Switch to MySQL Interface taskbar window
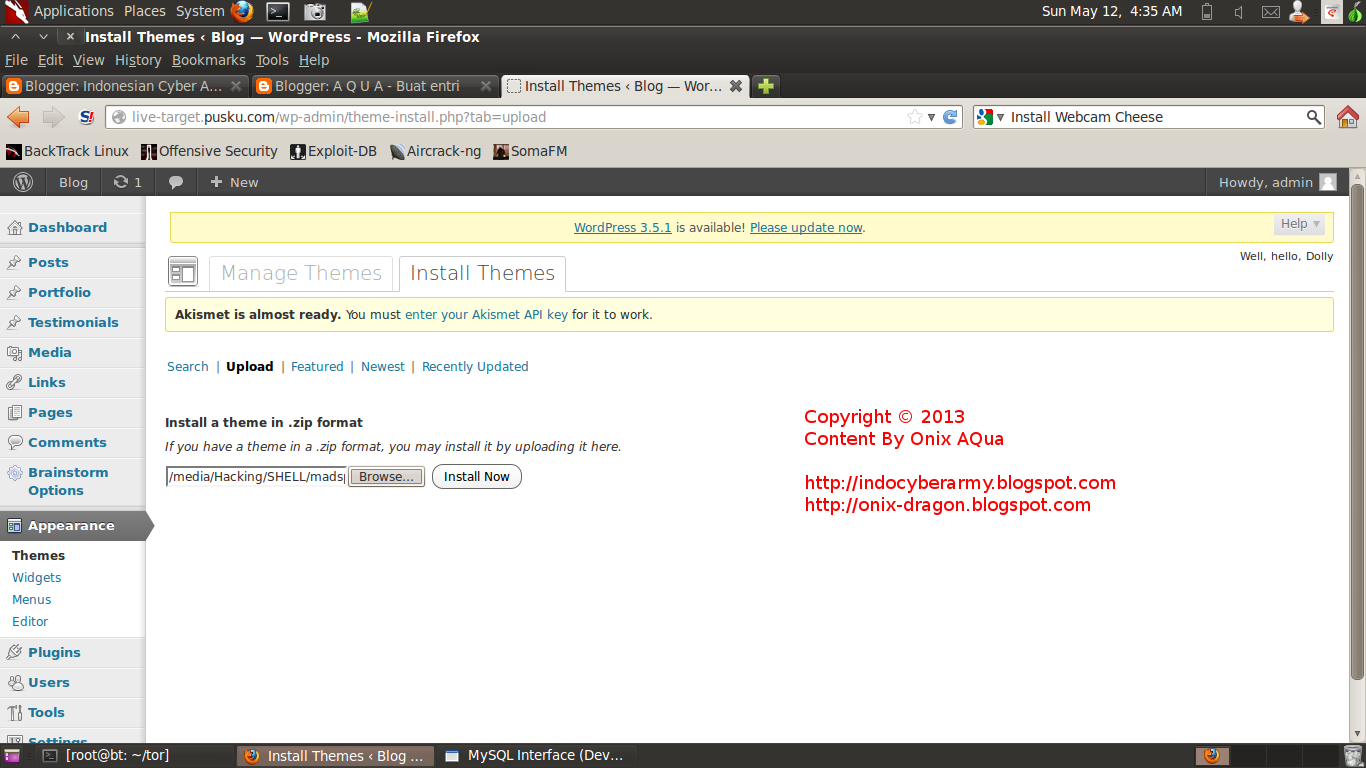1366x768 pixels. click(535, 755)
